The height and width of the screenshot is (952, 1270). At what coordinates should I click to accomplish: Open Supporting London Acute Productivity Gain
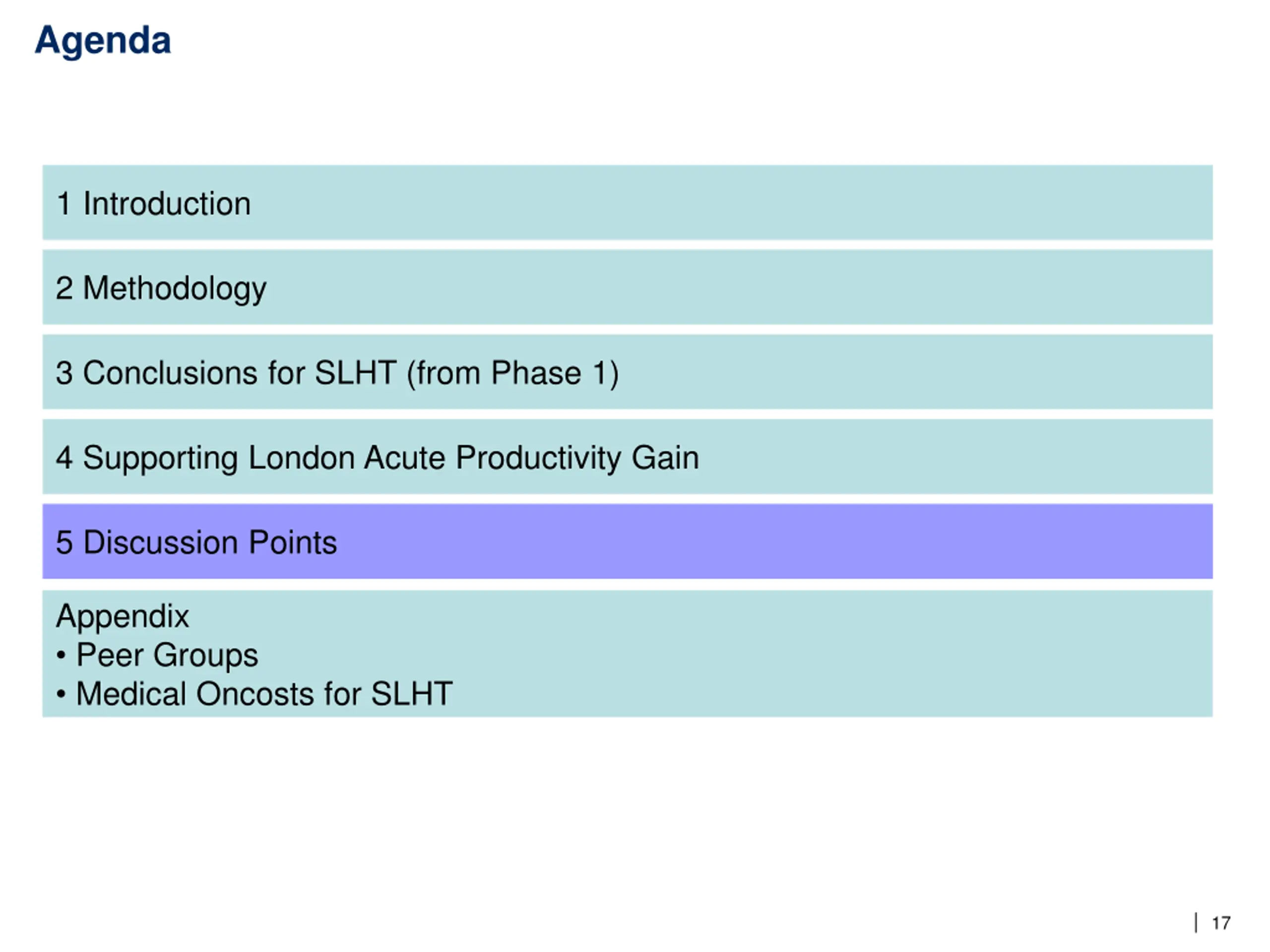click(x=628, y=457)
